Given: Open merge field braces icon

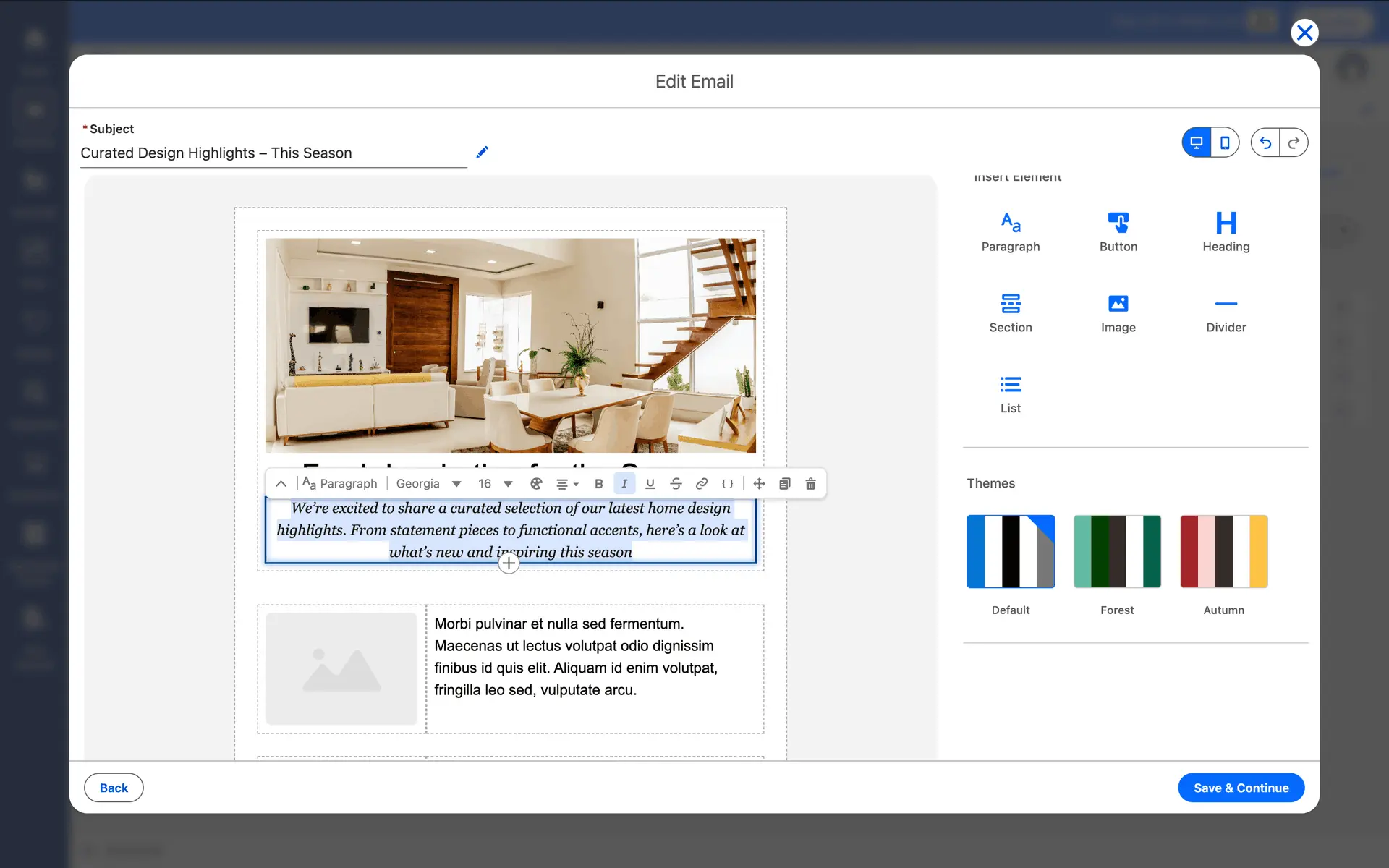Looking at the screenshot, I should coord(727,484).
